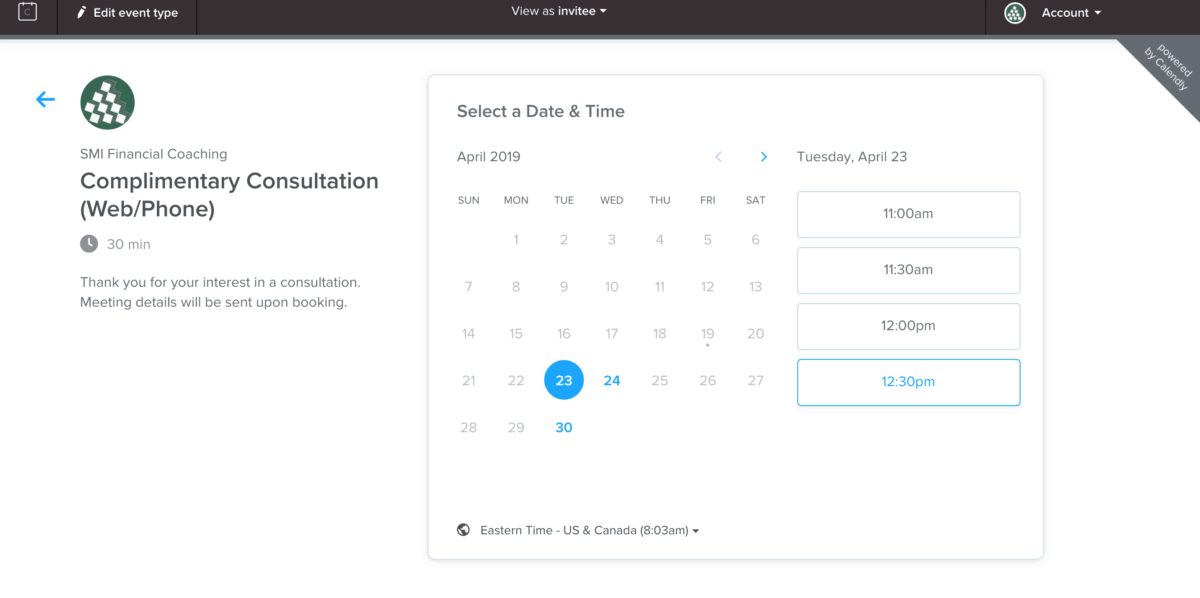Choose the 12:00pm time slot
The width and height of the screenshot is (1200, 598).
pos(908,326)
